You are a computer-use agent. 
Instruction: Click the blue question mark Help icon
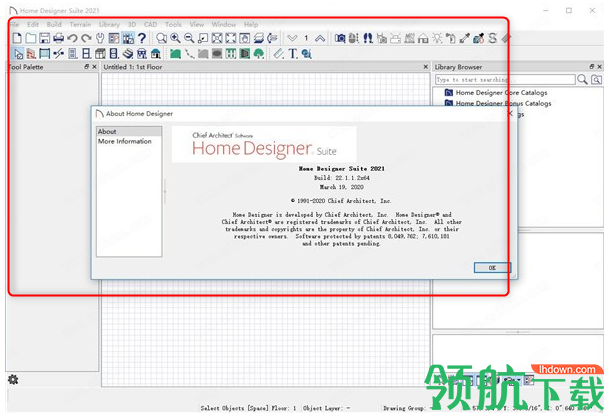pos(142,38)
